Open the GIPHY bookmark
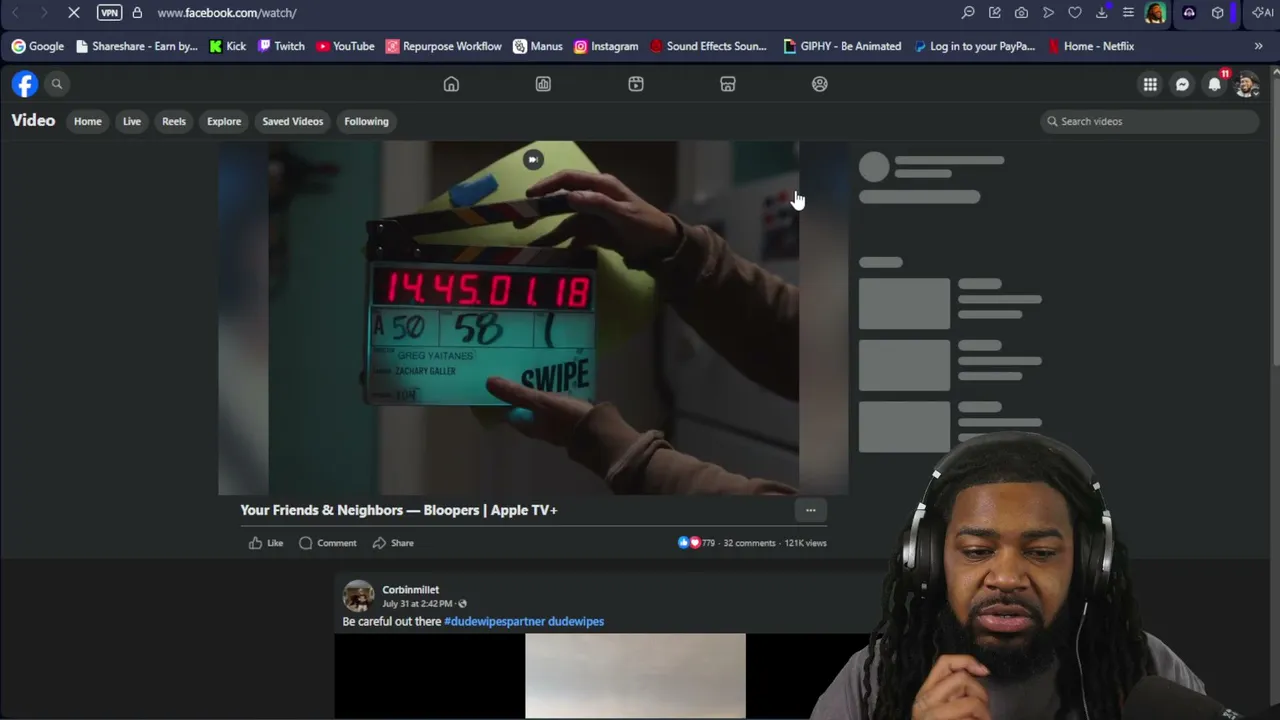This screenshot has width=1280, height=720. [x=842, y=46]
